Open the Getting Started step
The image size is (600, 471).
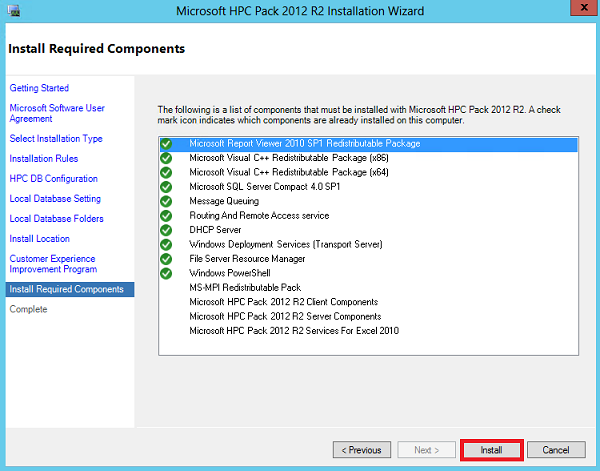(x=39, y=88)
